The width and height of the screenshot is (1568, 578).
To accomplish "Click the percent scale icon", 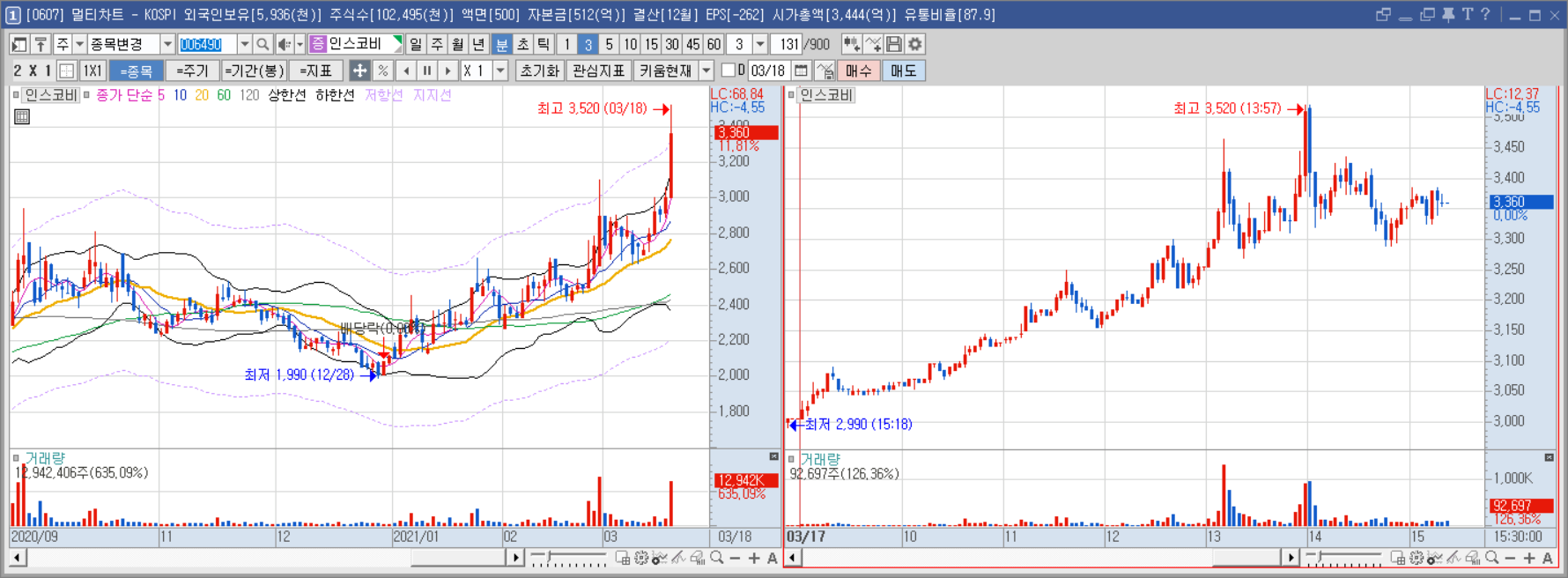I will (x=382, y=70).
